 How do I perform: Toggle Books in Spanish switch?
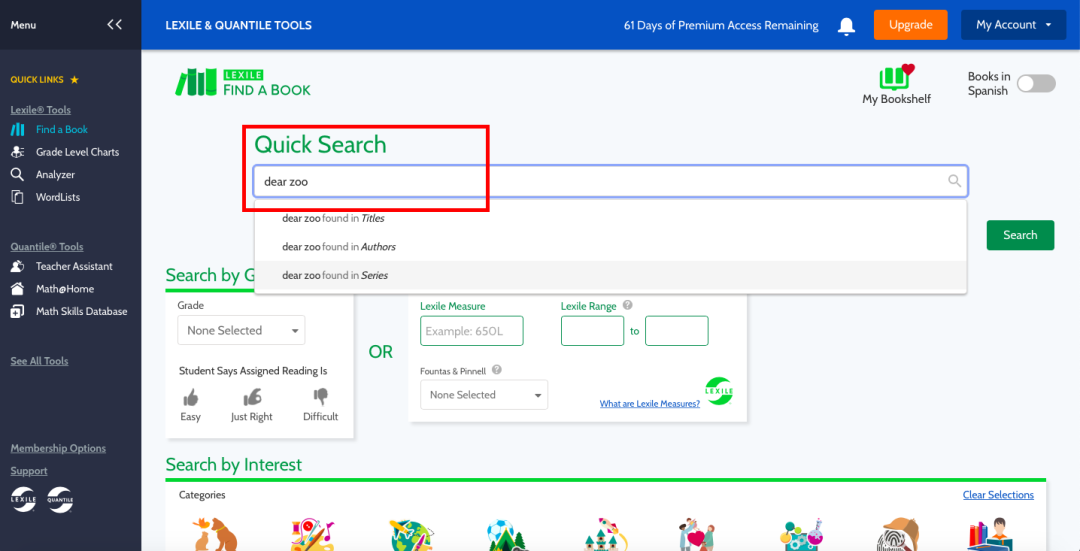pyautogui.click(x=1036, y=83)
